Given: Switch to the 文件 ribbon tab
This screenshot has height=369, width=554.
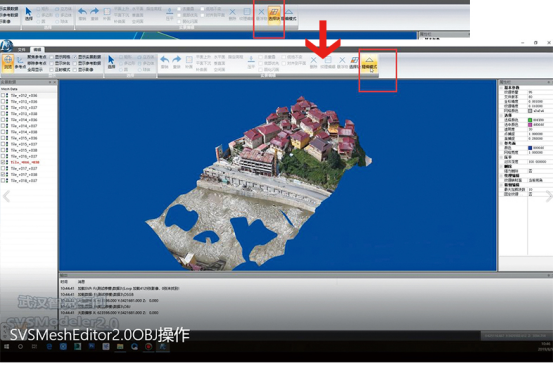Looking at the screenshot, I should pos(22,49).
